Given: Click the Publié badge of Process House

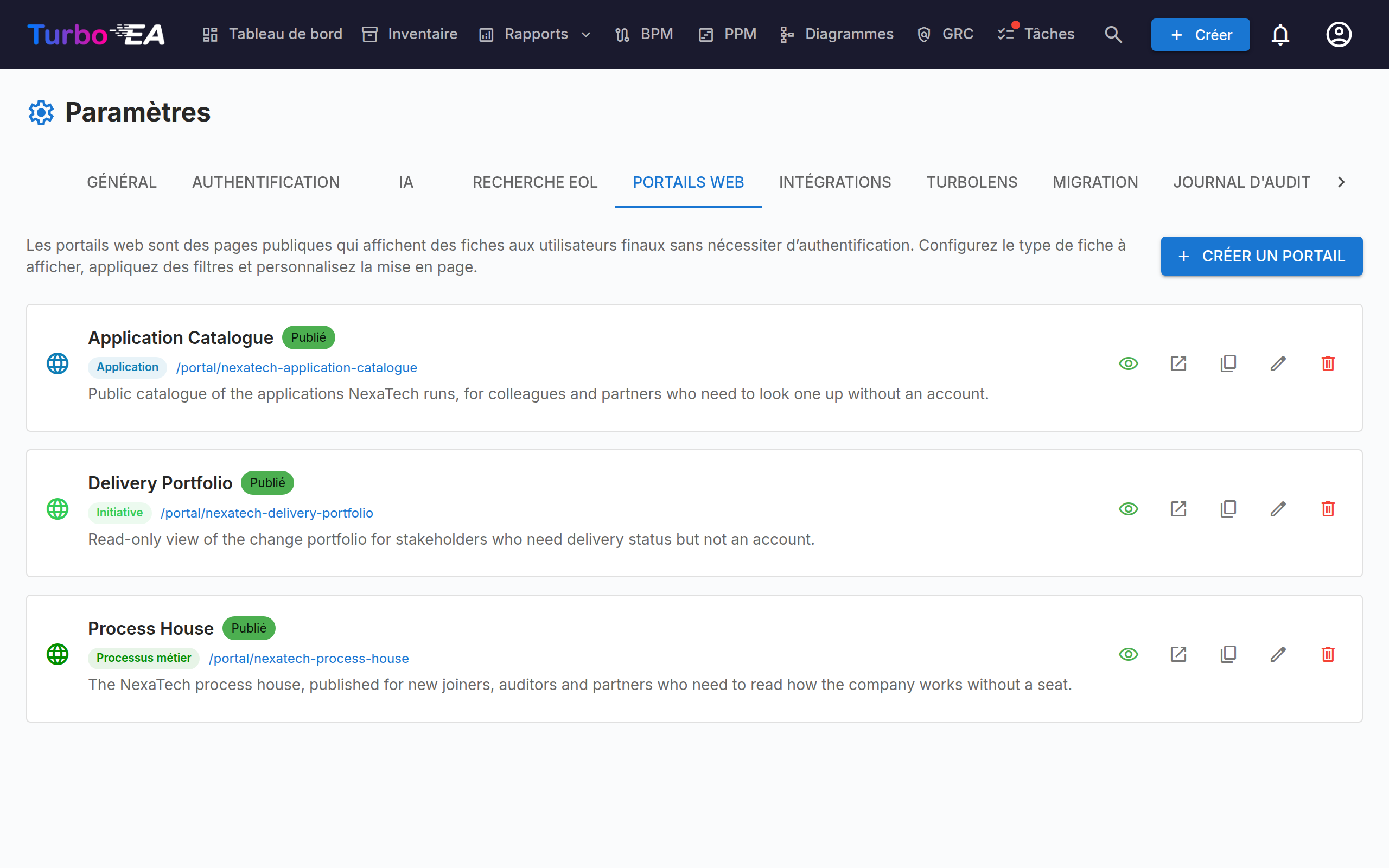Looking at the screenshot, I should click(249, 628).
